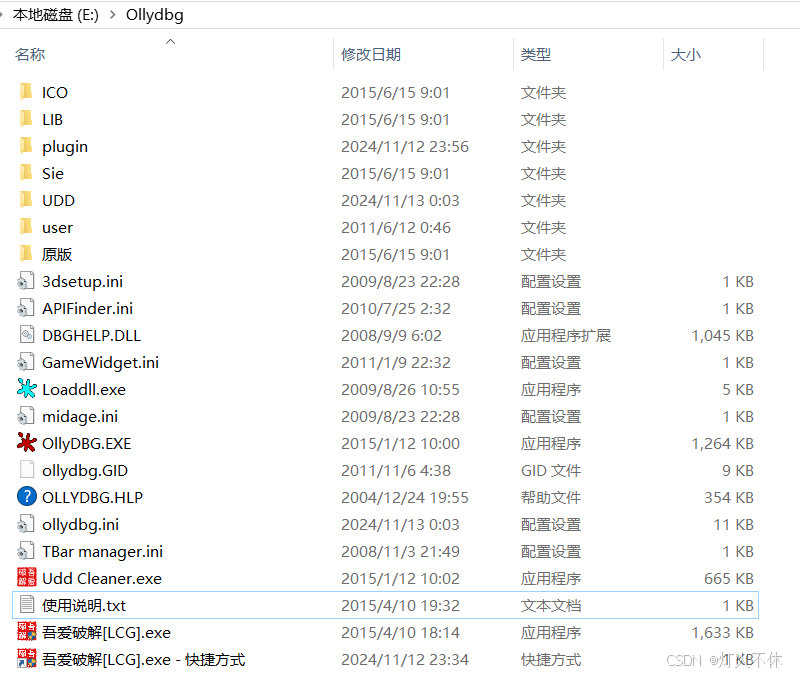Select the 原版 folder icon
Image resolution: width=800 pixels, height=676 pixels.
26,254
